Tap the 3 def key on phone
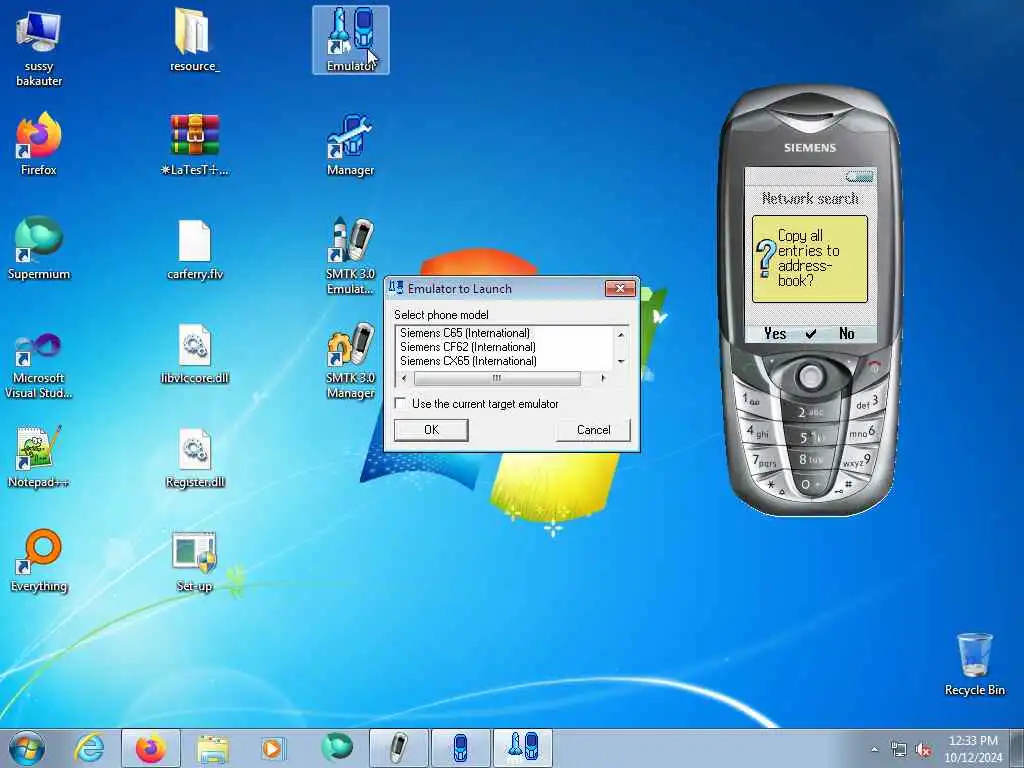The image size is (1024, 768). 867,403
